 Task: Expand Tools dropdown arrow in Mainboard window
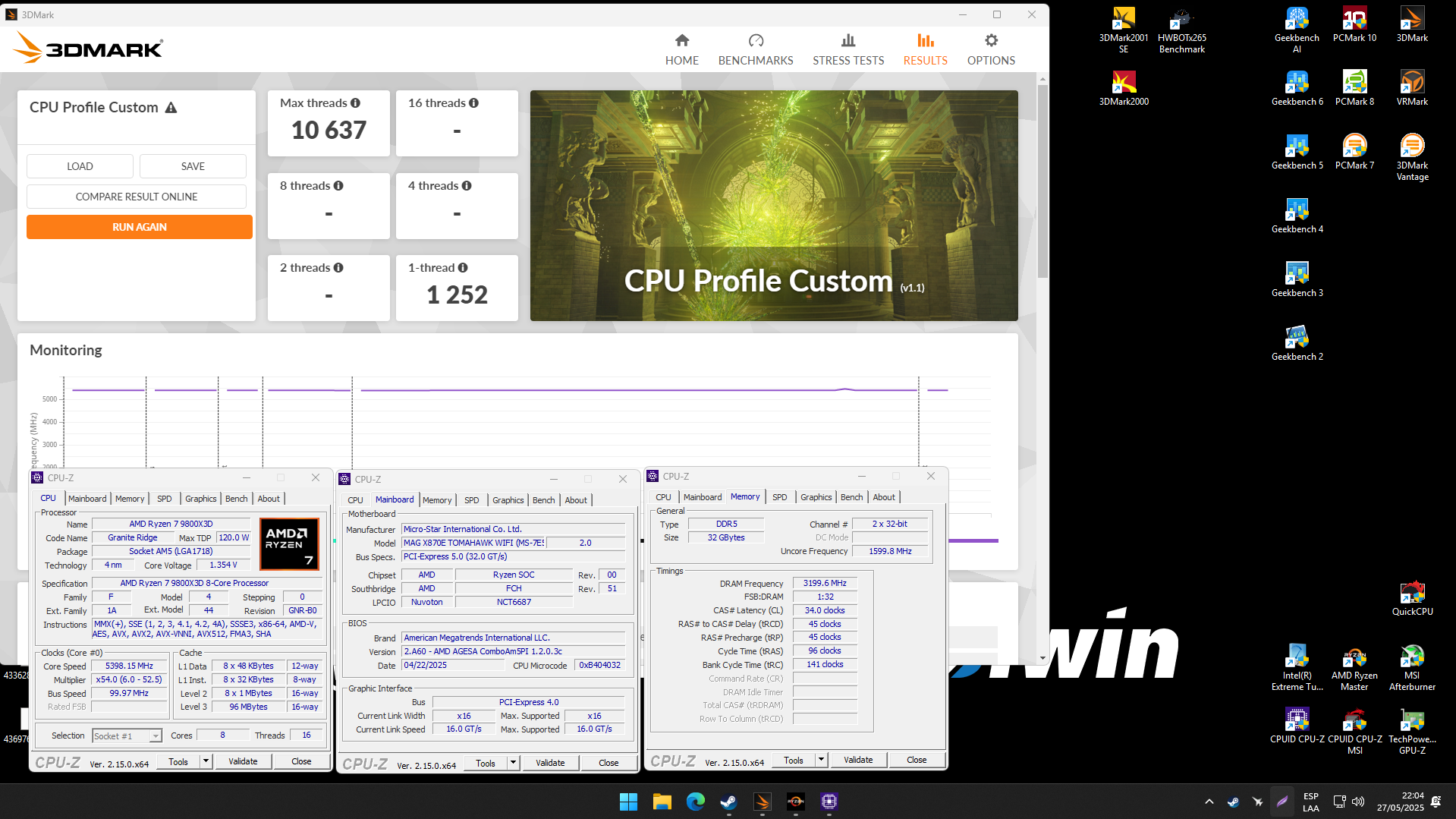[x=514, y=763]
